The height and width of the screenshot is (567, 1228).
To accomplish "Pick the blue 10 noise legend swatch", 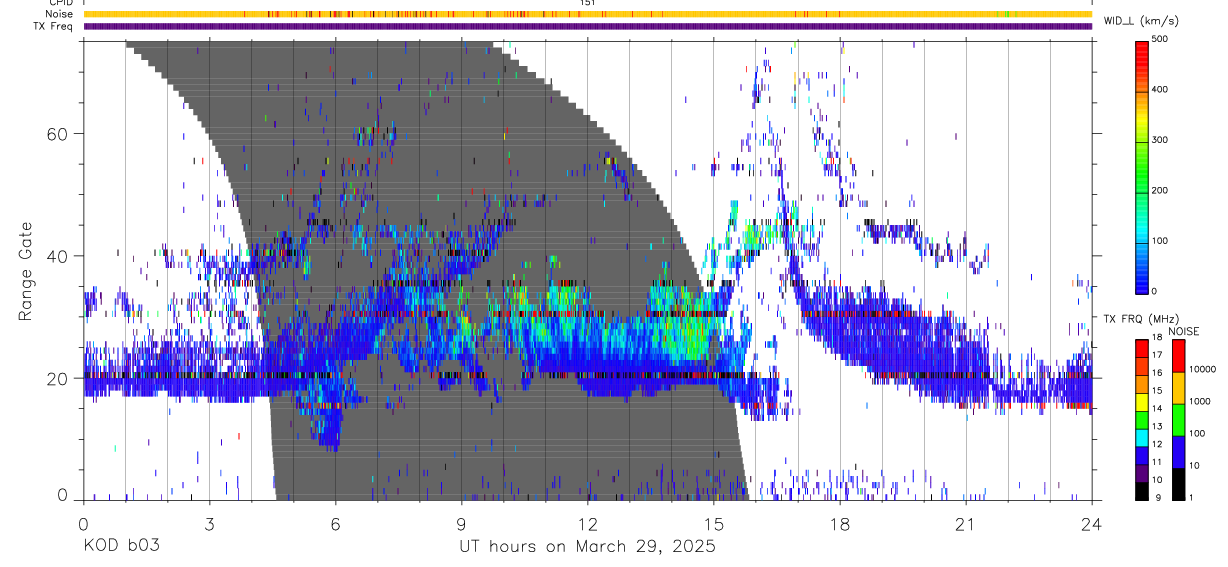I will point(1178,451).
